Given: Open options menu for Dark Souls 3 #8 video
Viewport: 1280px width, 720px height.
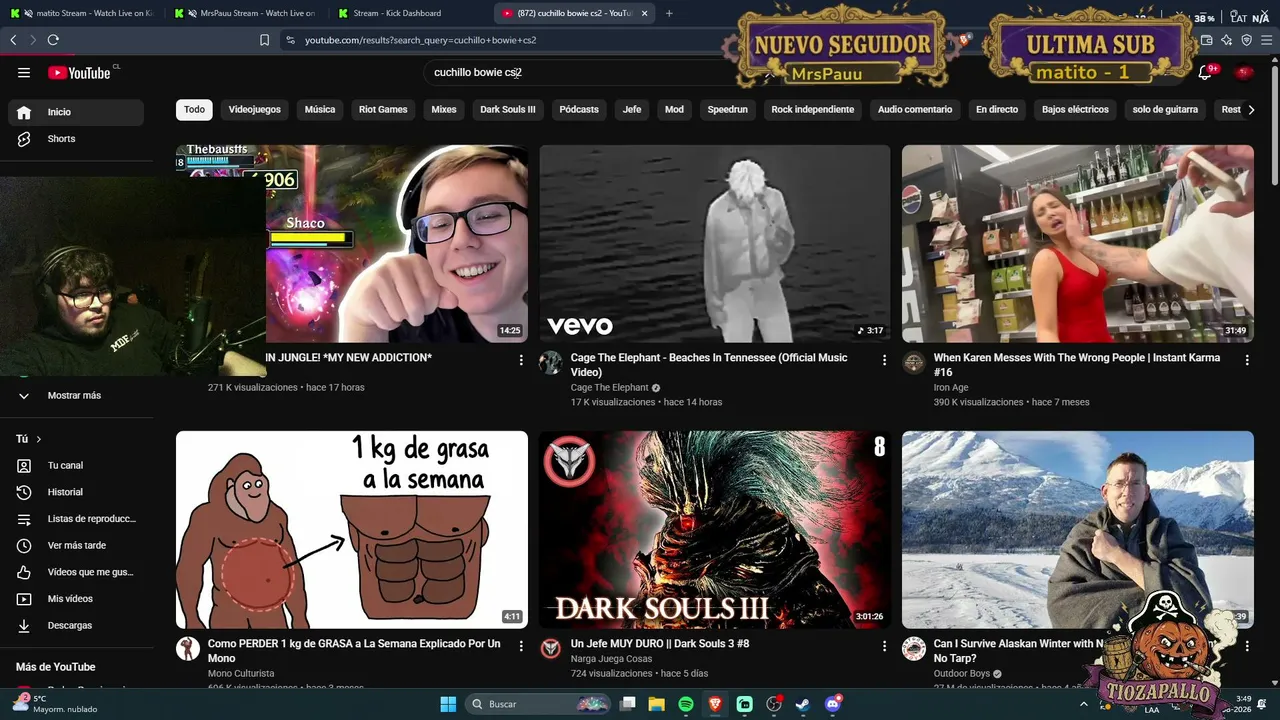Looking at the screenshot, I should [884, 646].
